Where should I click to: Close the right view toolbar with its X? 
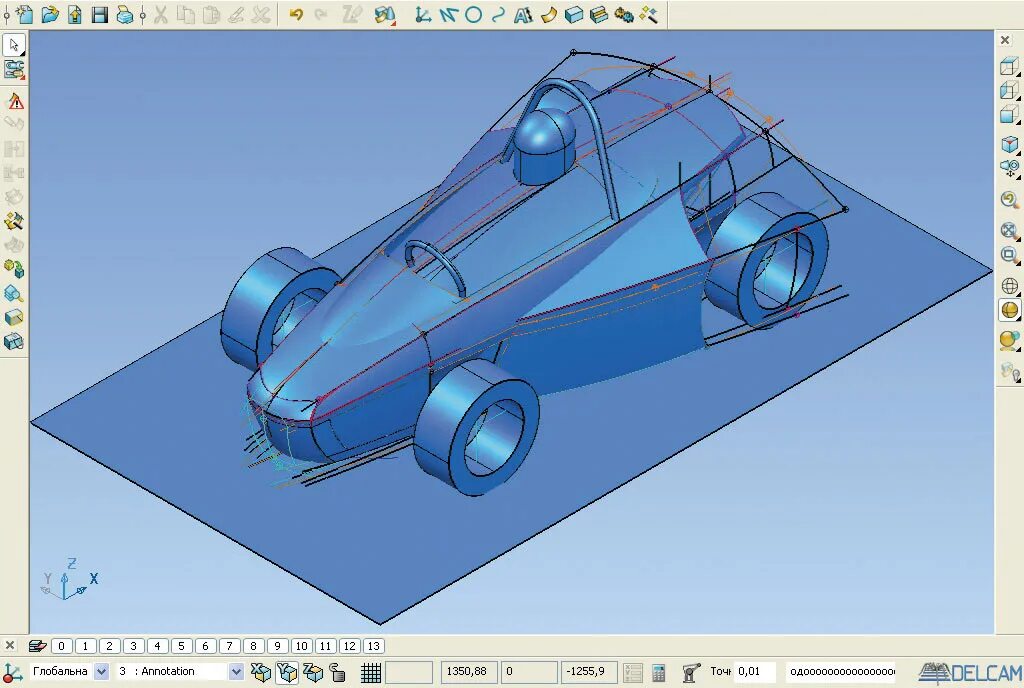1005,40
